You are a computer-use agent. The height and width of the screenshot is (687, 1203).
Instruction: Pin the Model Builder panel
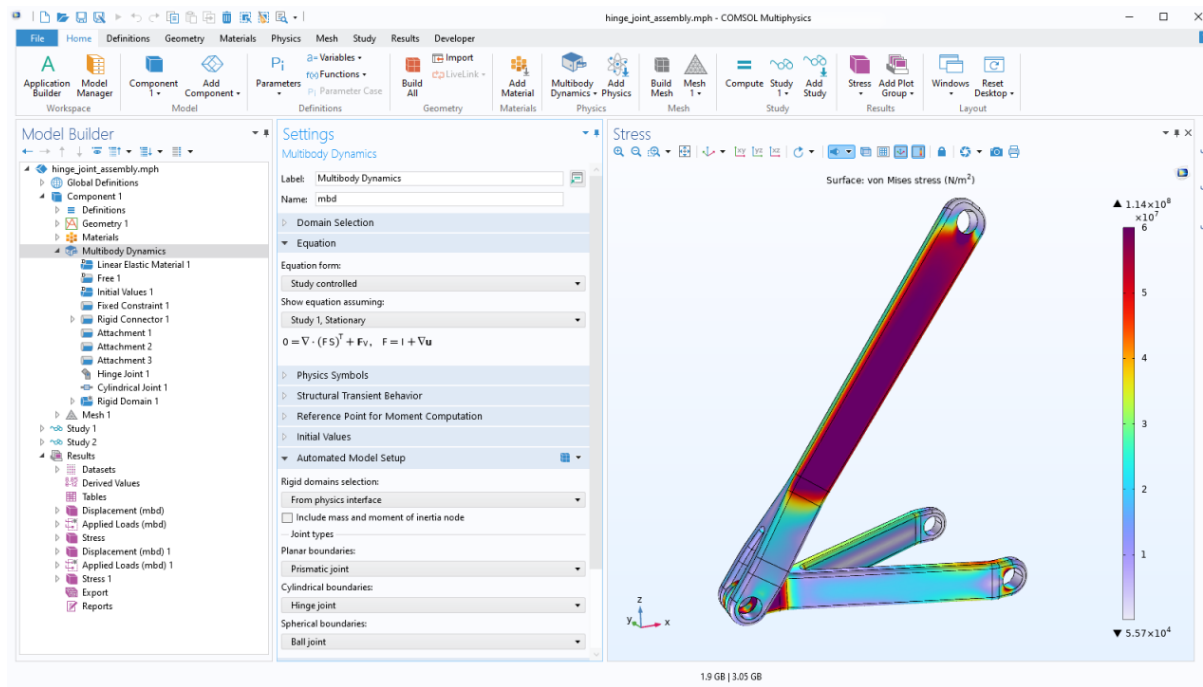[266, 133]
